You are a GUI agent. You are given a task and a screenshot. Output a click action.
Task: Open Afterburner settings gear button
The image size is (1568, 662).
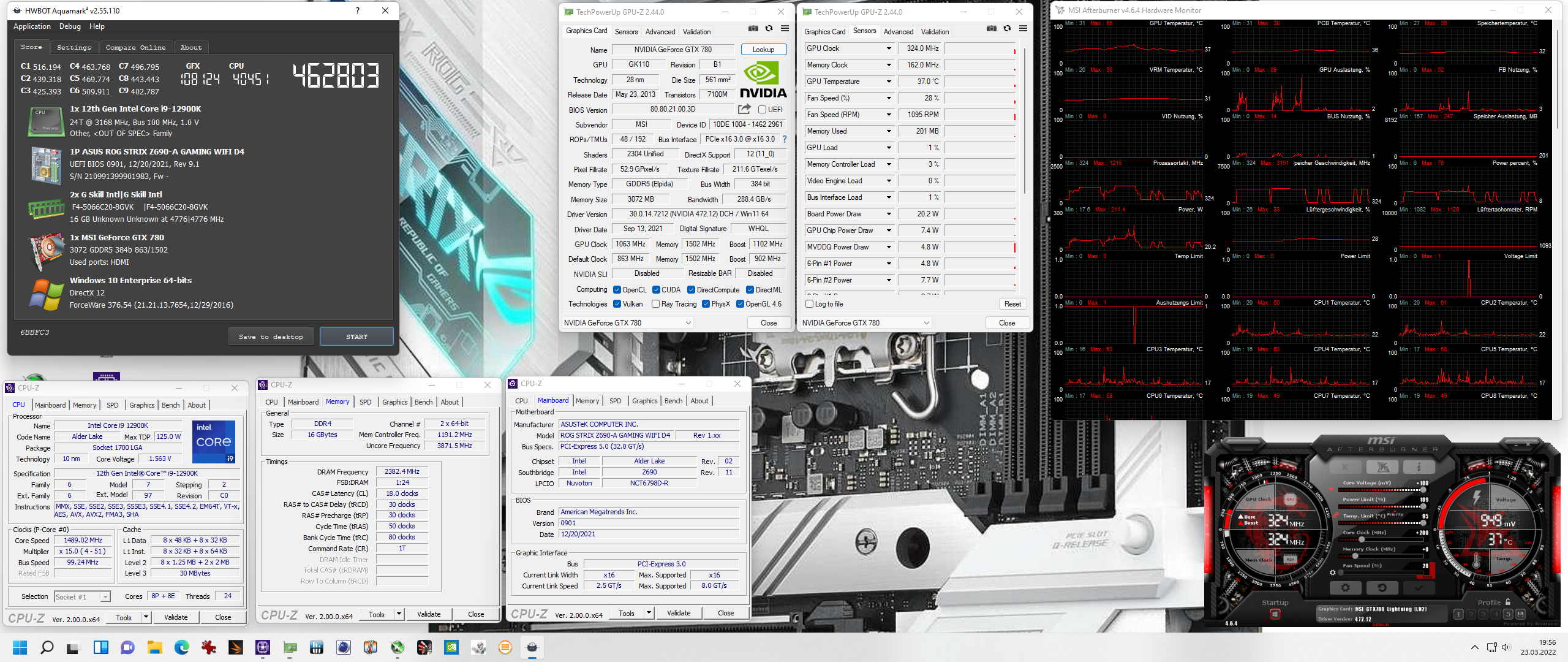pyautogui.click(x=1346, y=587)
